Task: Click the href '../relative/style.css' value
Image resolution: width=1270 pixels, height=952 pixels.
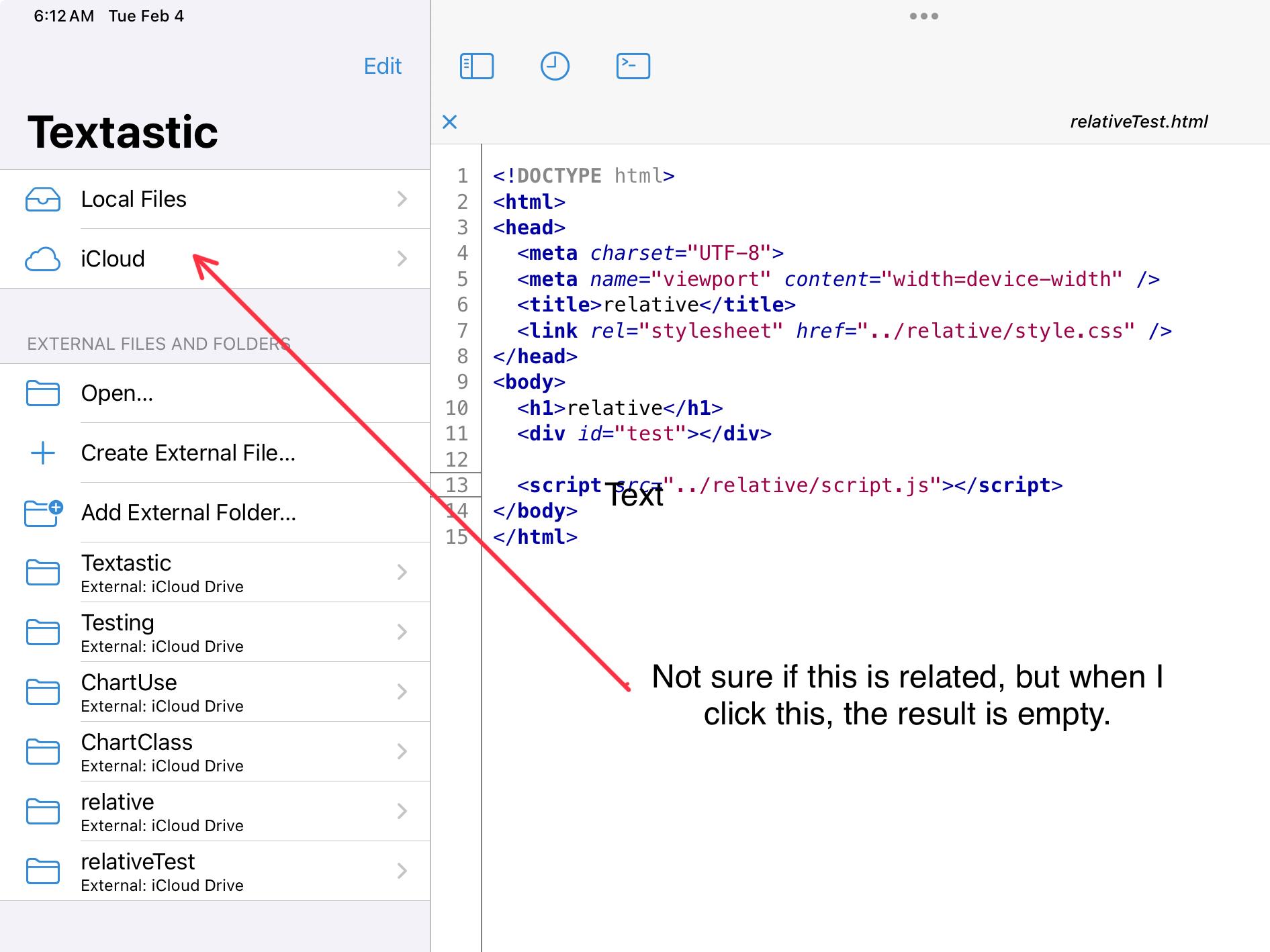Action: pos(996,331)
